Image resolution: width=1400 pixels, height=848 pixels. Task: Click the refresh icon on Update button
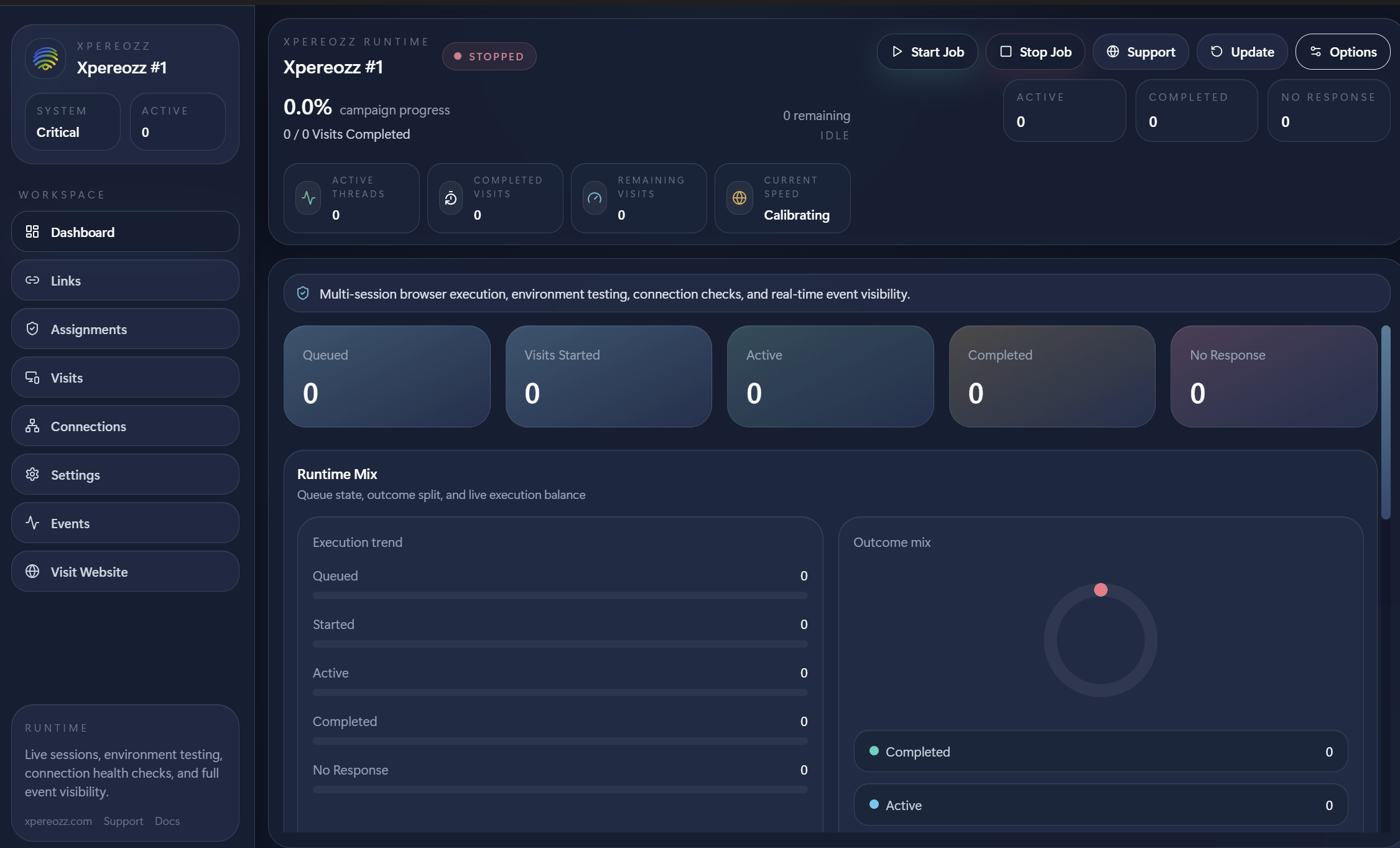coord(1217,52)
